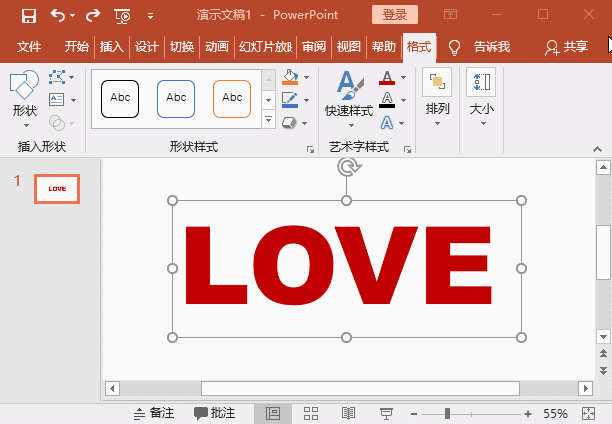Open the Shapes (形状) gallery
Image resolution: width=612 pixels, height=424 pixels.
click(24, 97)
